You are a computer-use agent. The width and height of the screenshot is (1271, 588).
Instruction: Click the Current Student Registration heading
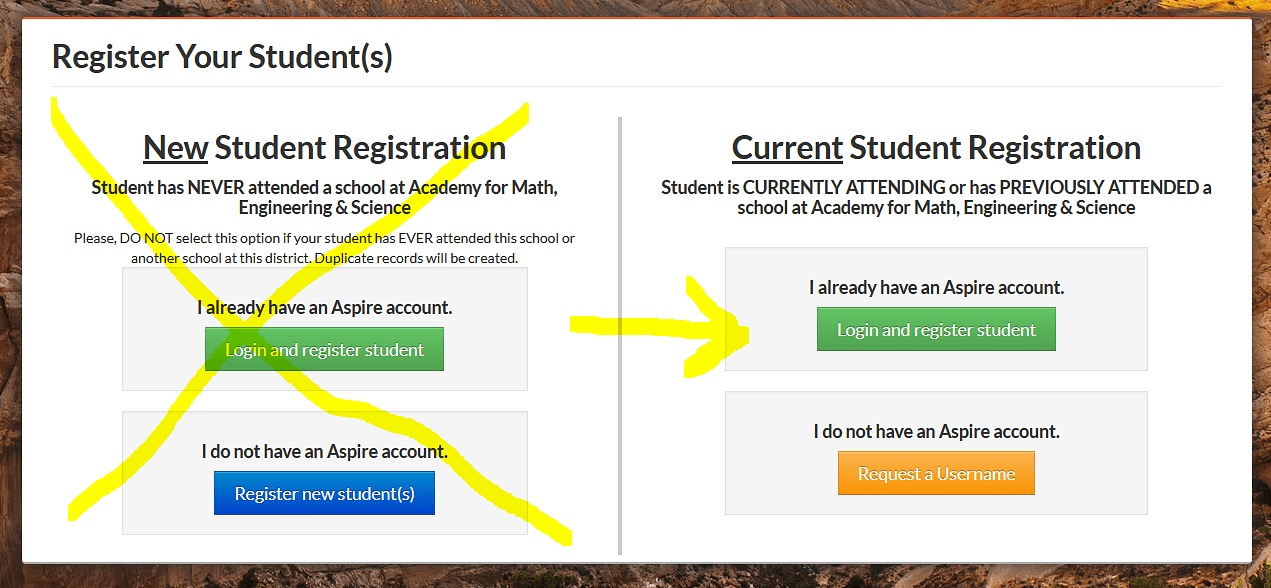tap(936, 148)
